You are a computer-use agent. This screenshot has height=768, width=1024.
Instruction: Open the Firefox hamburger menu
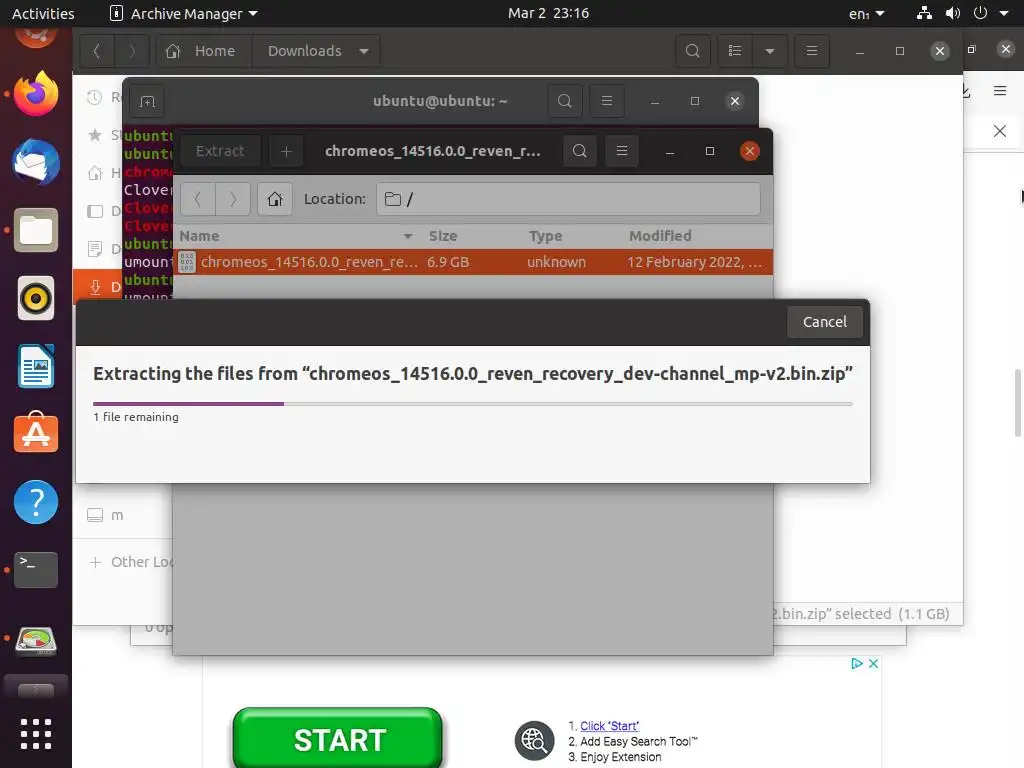[1000, 91]
